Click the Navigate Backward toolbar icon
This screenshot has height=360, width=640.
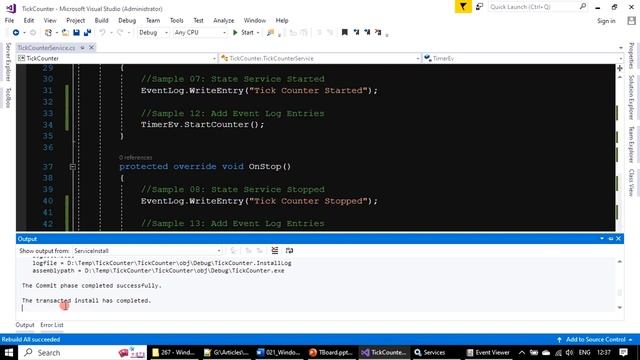pyautogui.click(x=16, y=32)
